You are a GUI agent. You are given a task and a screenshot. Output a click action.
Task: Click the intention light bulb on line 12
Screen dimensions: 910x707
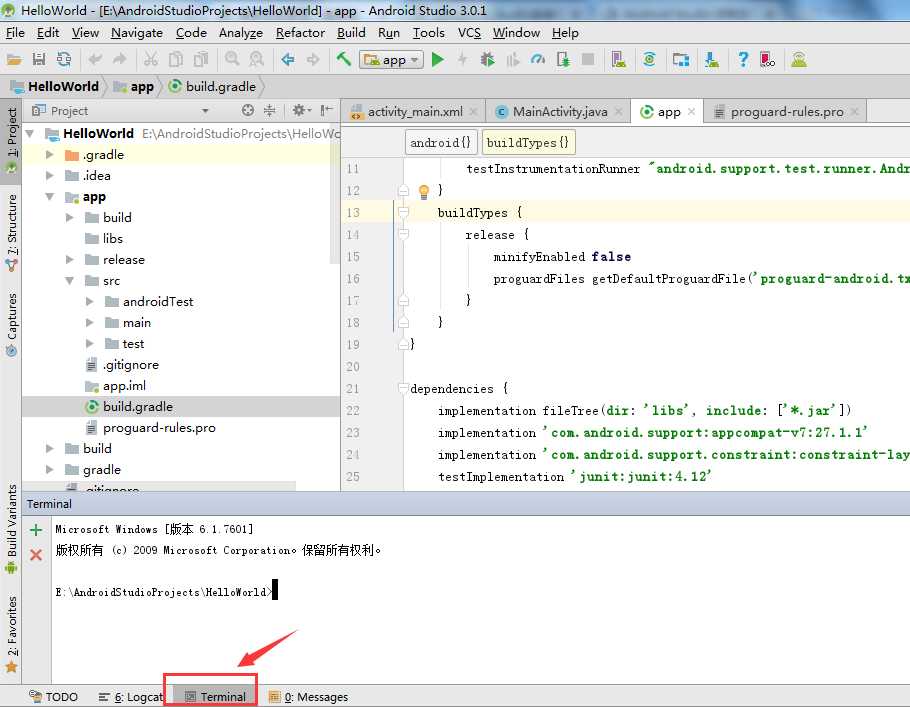424,191
